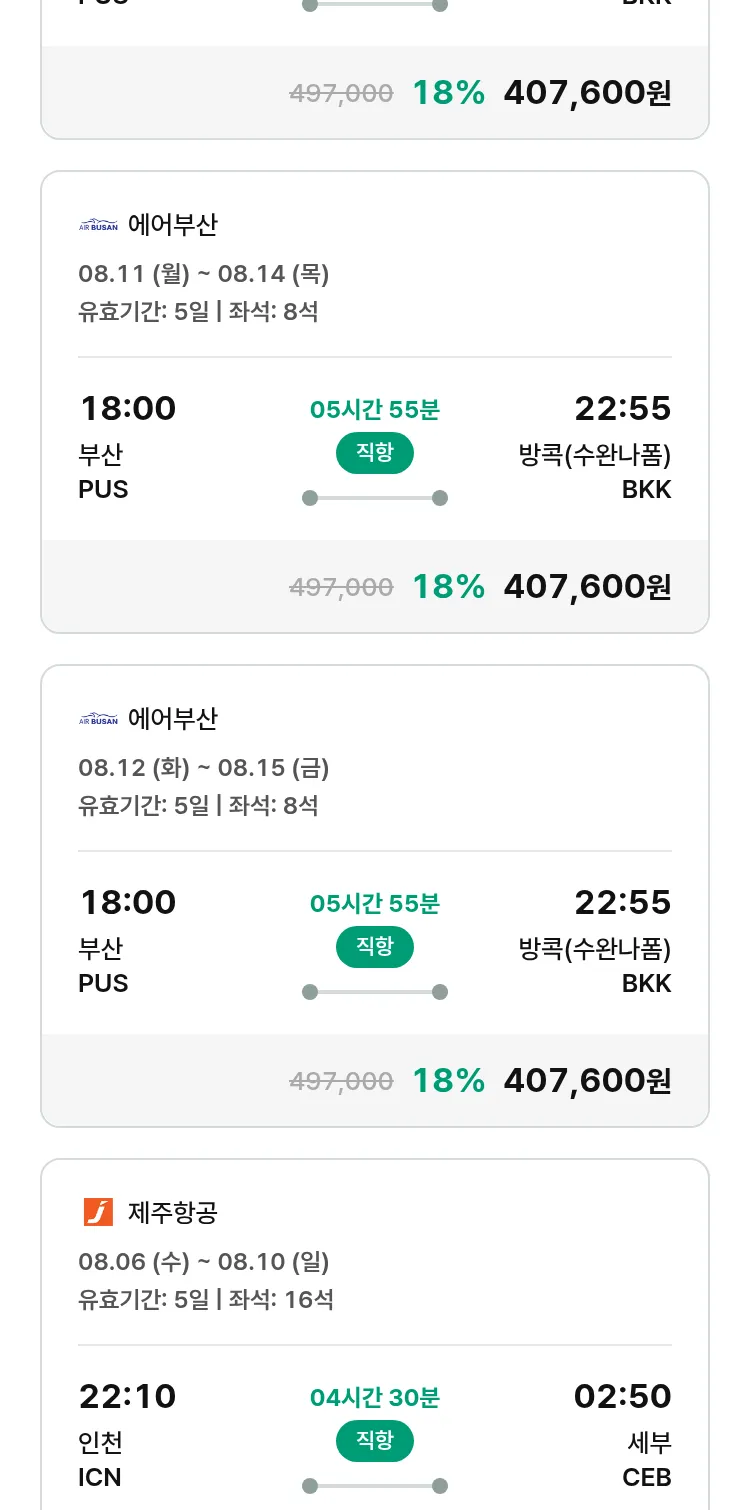
Task: Click the Jeju Air orange logo
Action: point(98,1212)
